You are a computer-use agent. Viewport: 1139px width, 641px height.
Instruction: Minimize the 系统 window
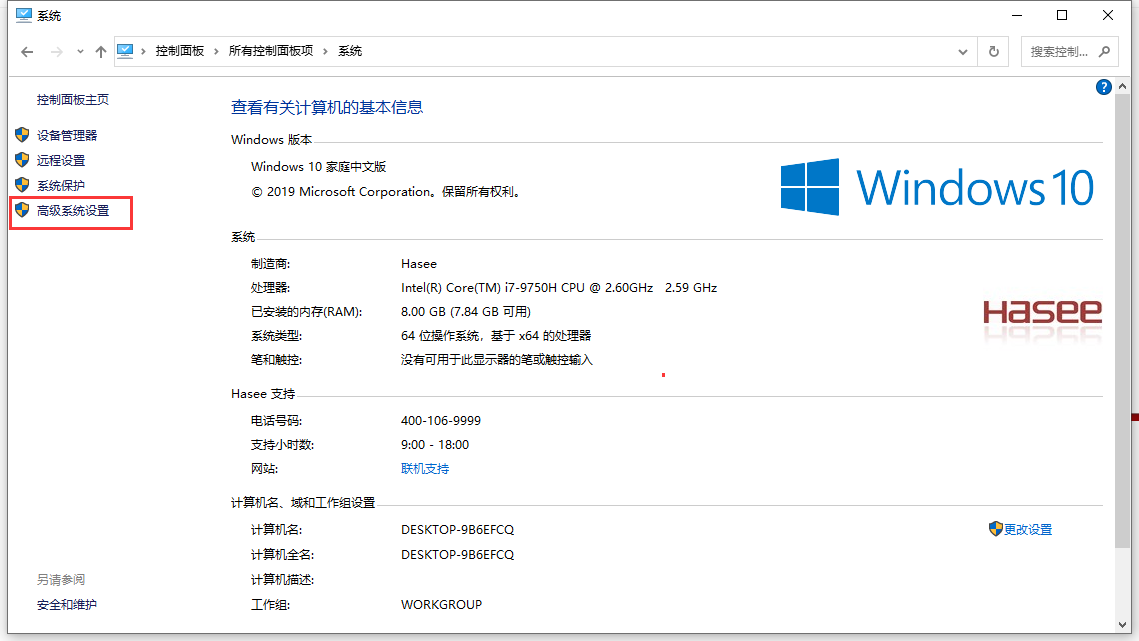point(1017,15)
